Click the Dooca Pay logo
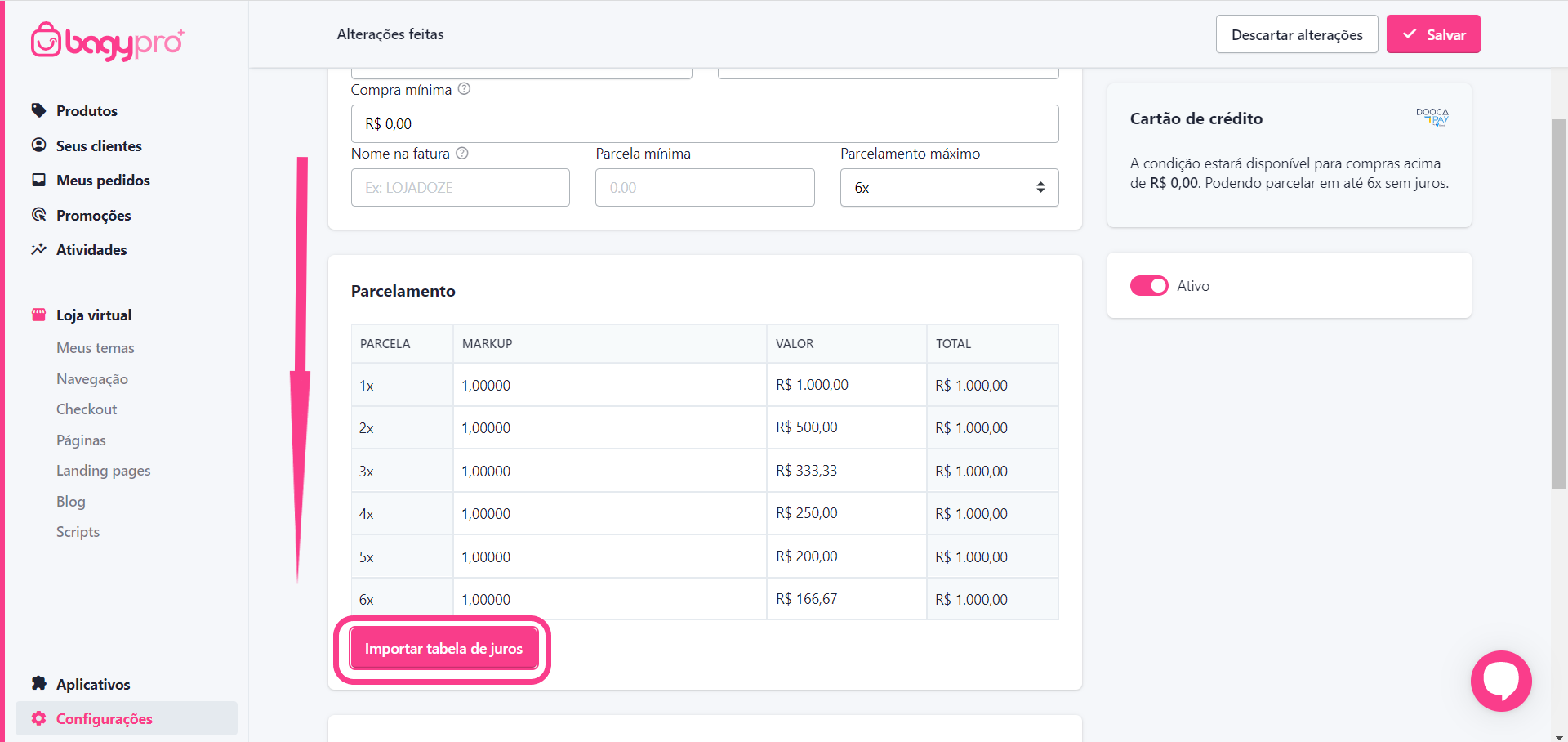 tap(1432, 117)
